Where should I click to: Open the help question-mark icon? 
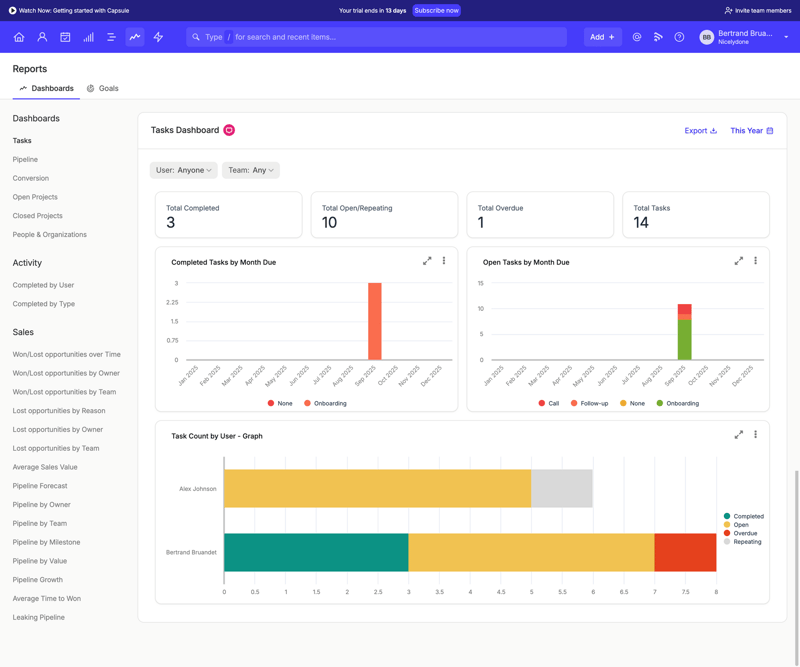(x=679, y=37)
